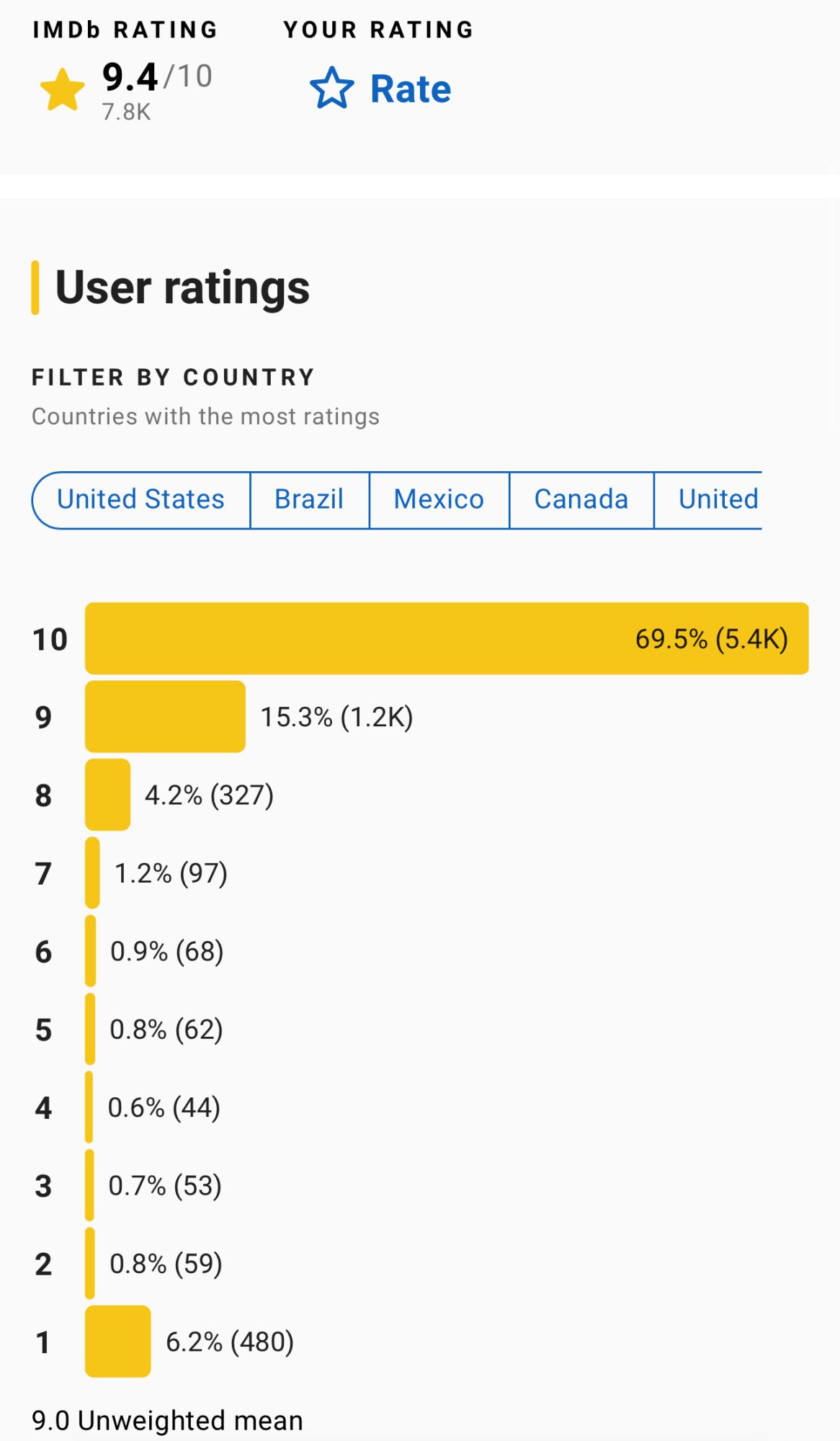Click the Rate link text
This screenshot has height=1441, width=840.
point(411,89)
